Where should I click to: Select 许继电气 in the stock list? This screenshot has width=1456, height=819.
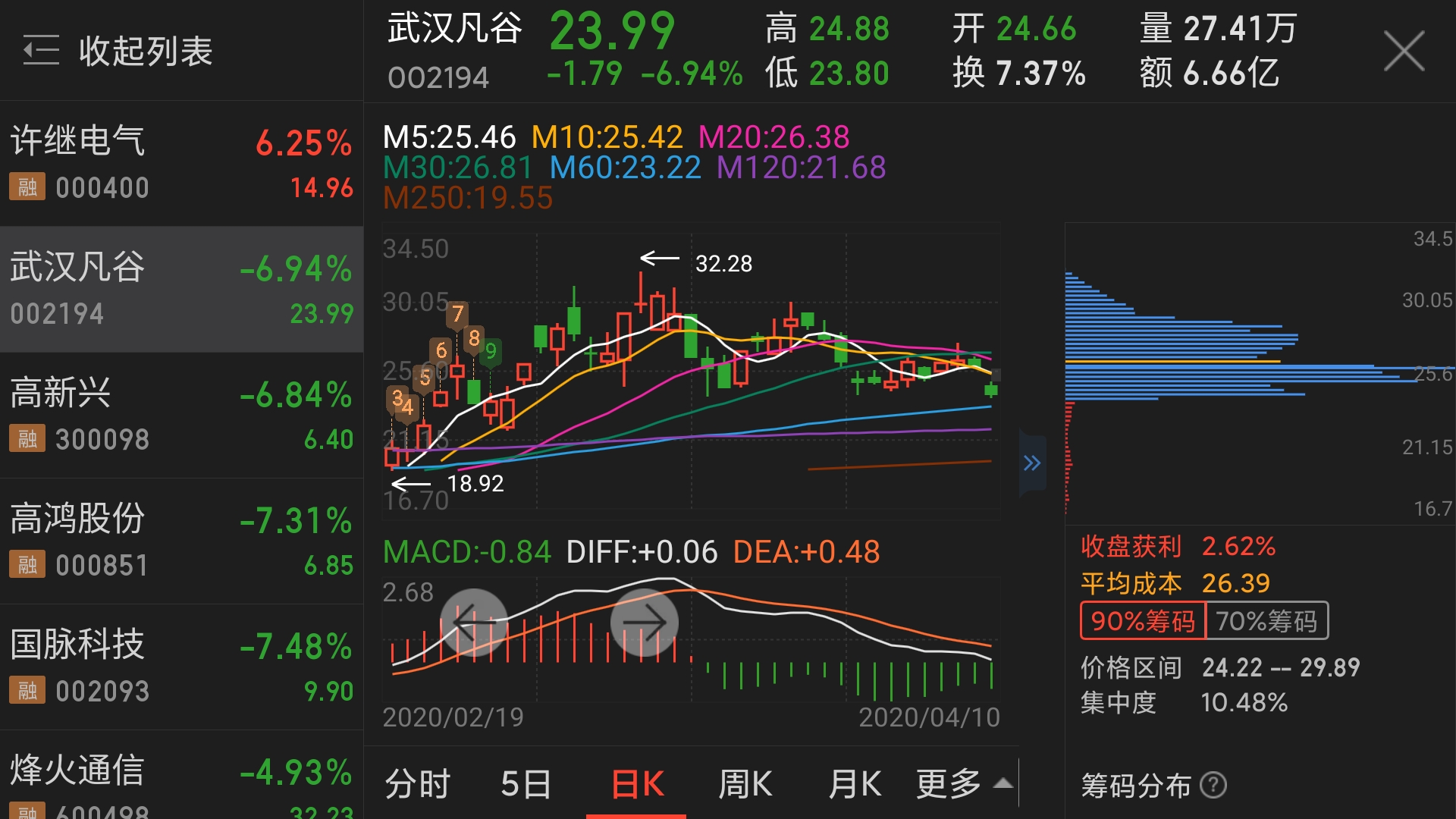pos(181,163)
